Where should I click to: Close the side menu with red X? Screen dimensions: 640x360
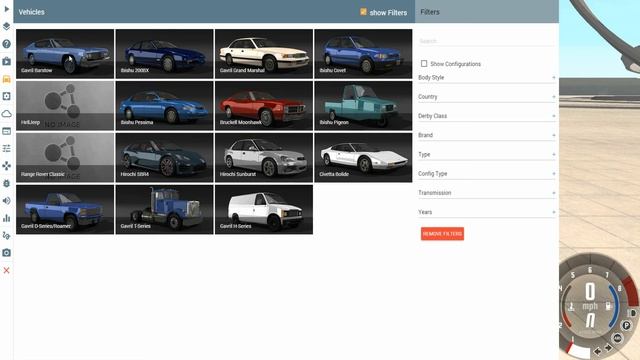pos(7,270)
